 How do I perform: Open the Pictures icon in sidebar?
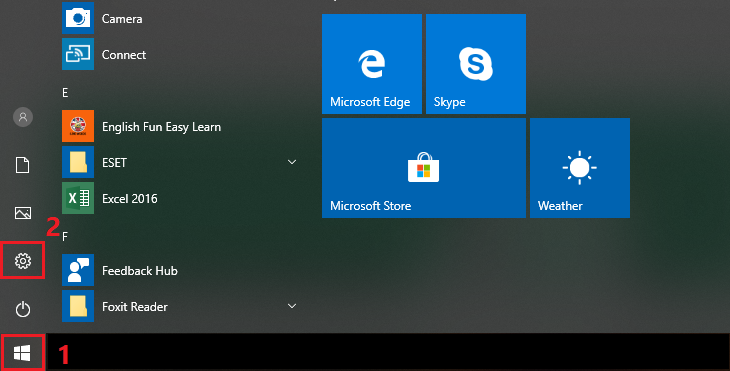[x=23, y=213]
